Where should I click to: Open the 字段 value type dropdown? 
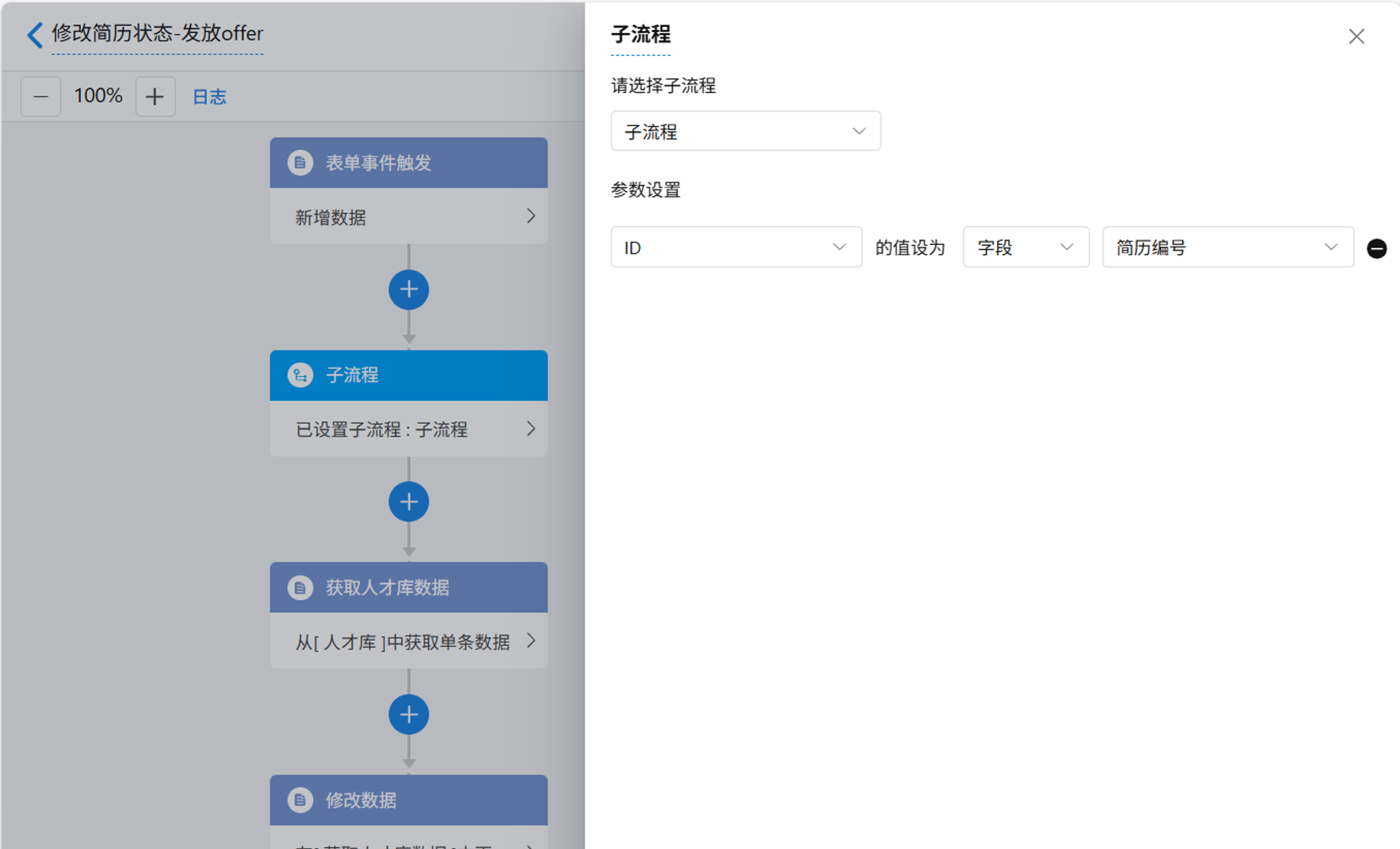tap(1026, 247)
